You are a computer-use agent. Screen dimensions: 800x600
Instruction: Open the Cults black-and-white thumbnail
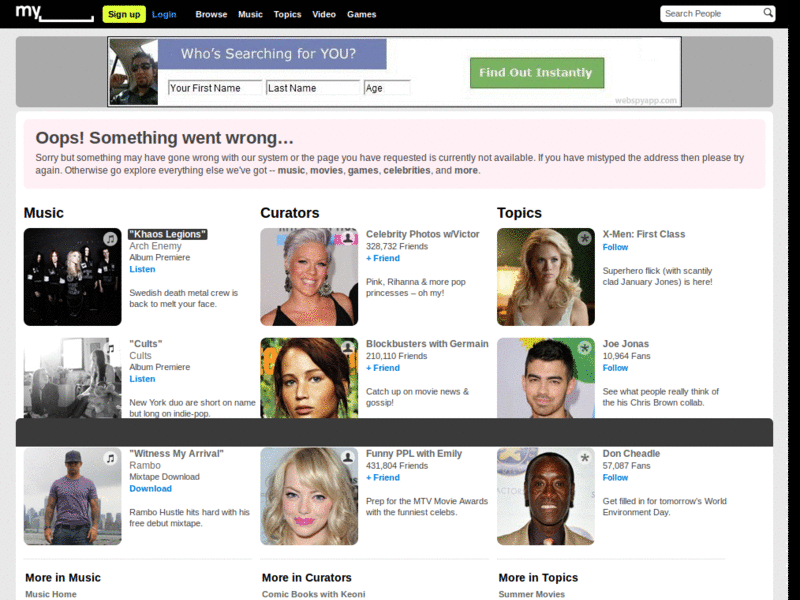(x=72, y=378)
